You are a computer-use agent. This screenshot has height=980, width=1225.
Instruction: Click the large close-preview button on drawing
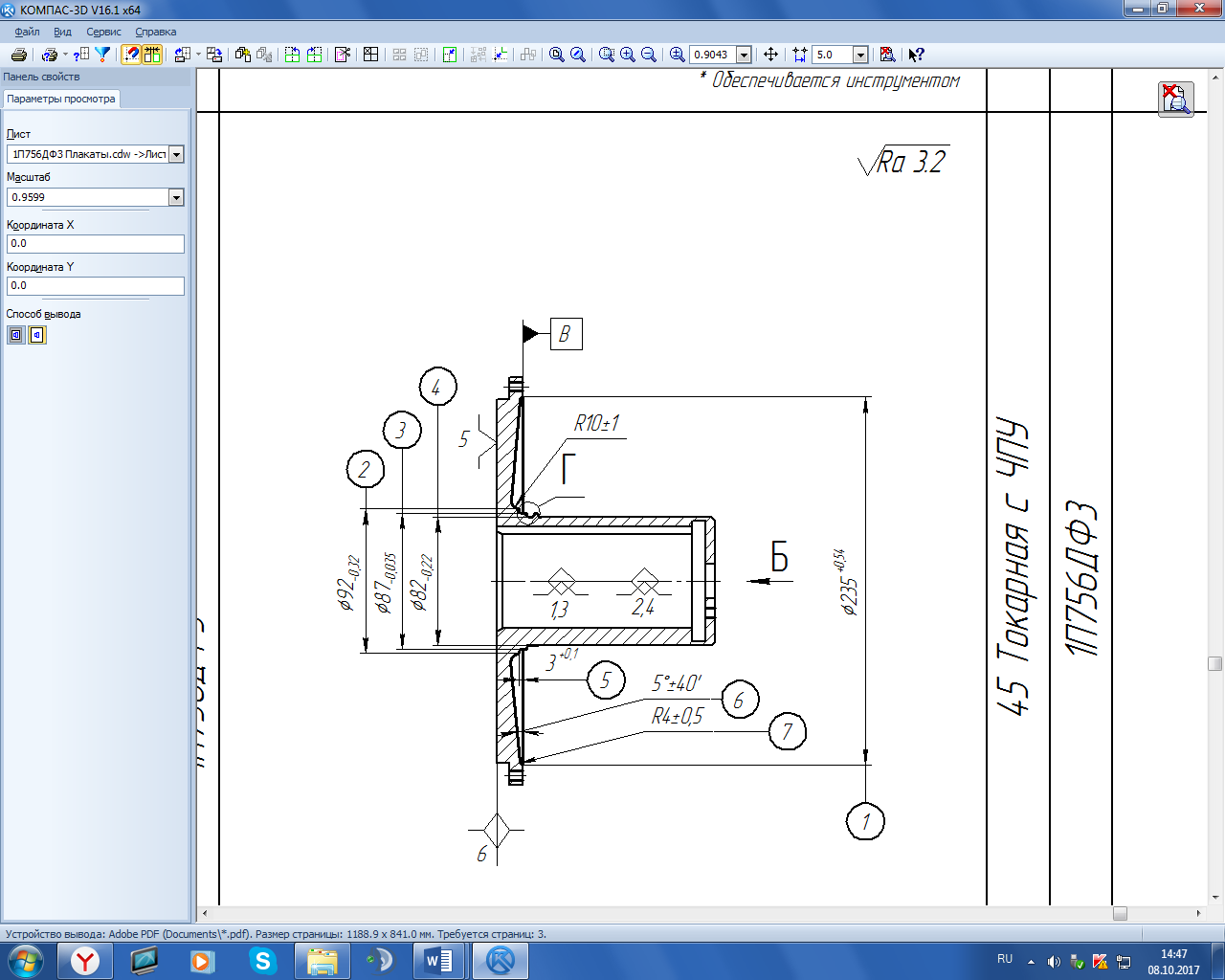[1176, 100]
